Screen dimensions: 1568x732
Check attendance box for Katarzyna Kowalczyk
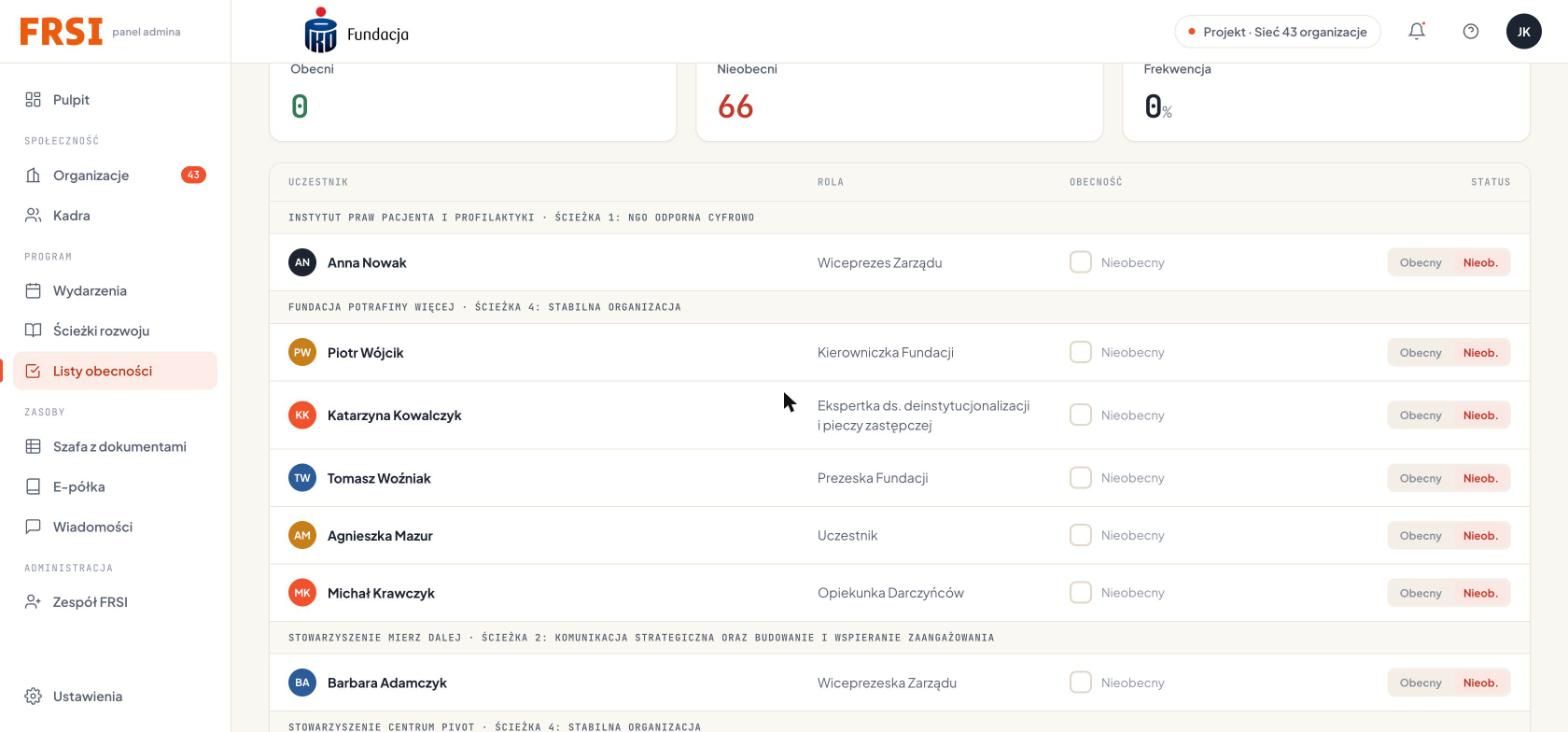pos(1080,415)
